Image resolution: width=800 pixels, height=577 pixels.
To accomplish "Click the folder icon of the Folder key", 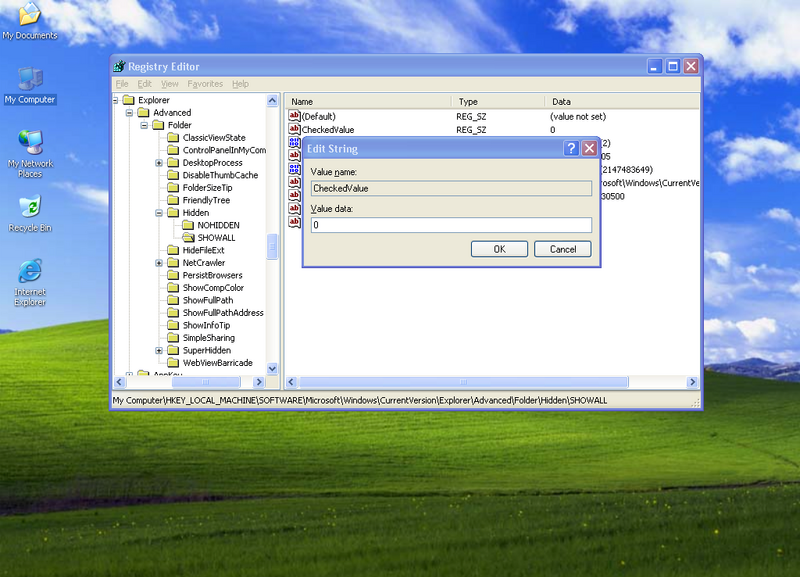I will (x=158, y=125).
